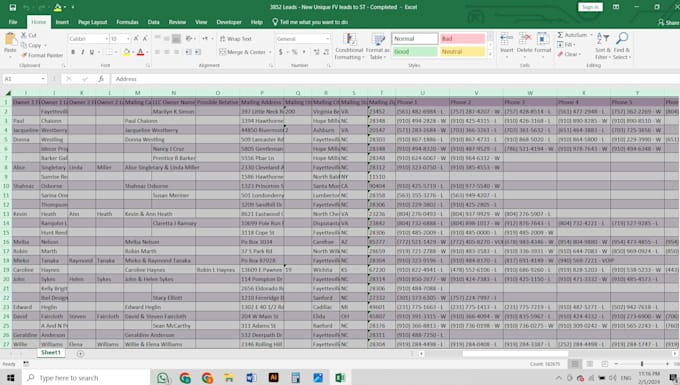Toggle Wrap Text
The width and height of the screenshot is (680, 385).
pyautogui.click(x=235, y=39)
